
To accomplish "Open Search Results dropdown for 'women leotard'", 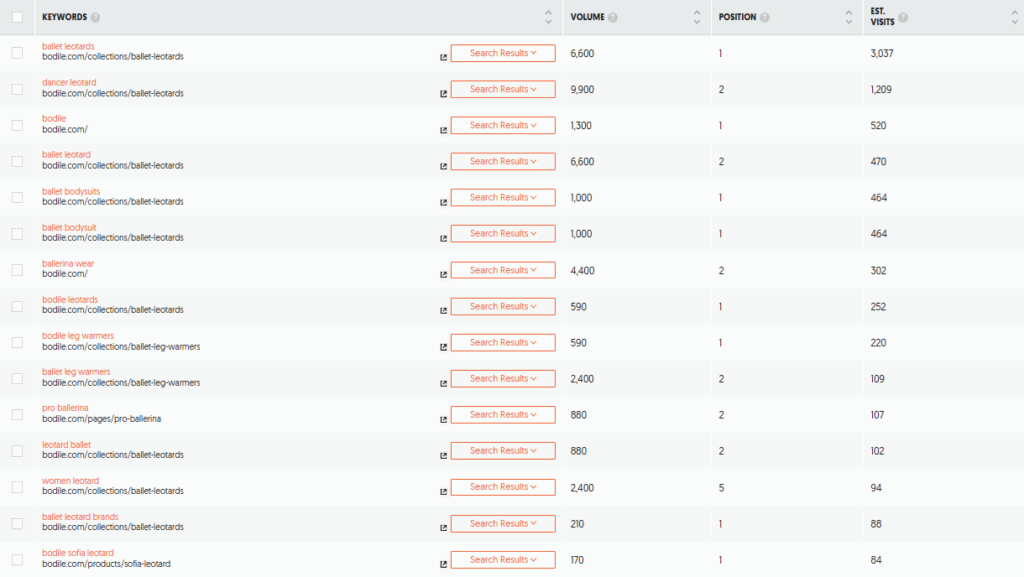I will pyautogui.click(x=503, y=487).
